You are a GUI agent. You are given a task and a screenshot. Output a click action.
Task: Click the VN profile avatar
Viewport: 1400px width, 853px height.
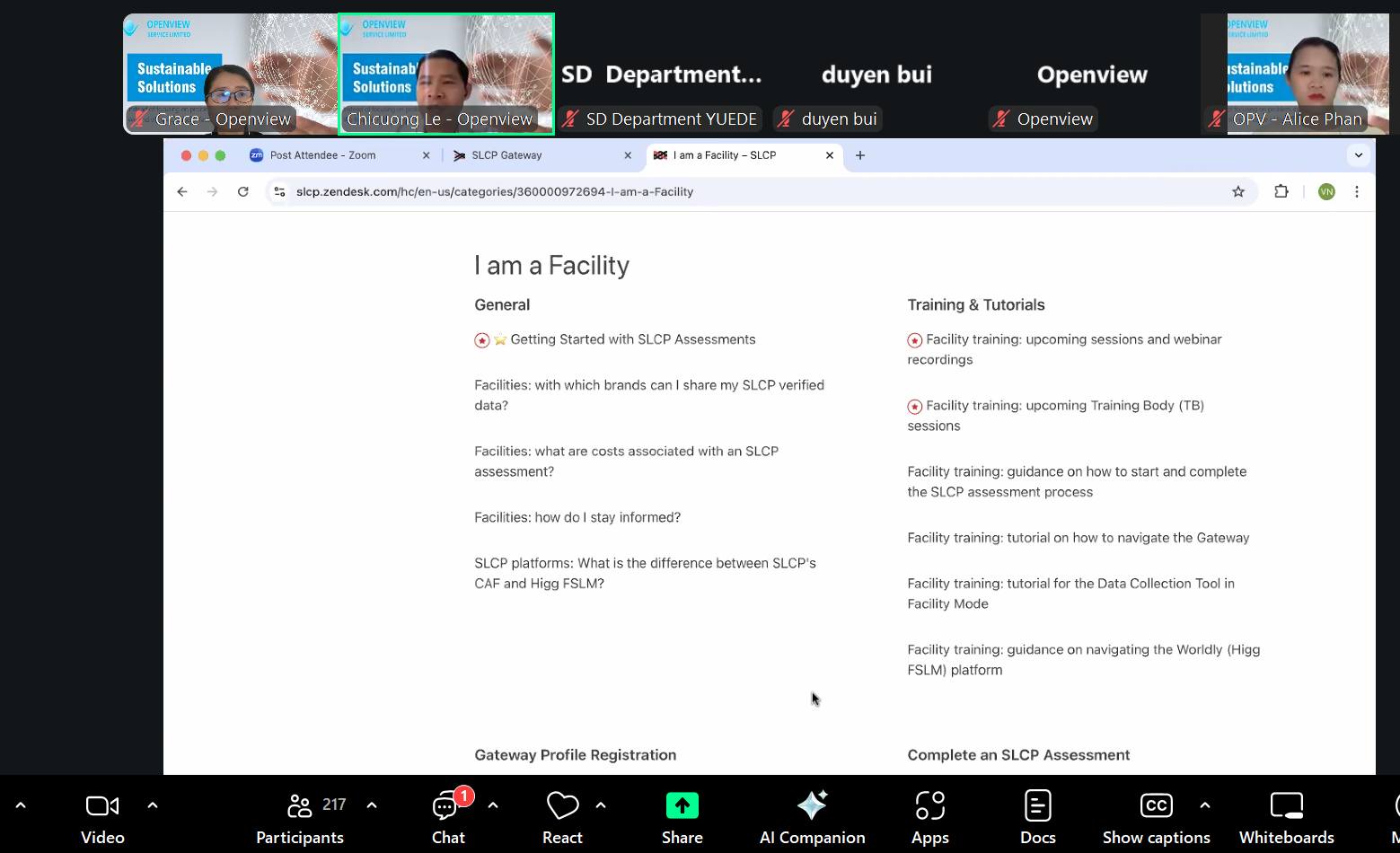click(1326, 191)
